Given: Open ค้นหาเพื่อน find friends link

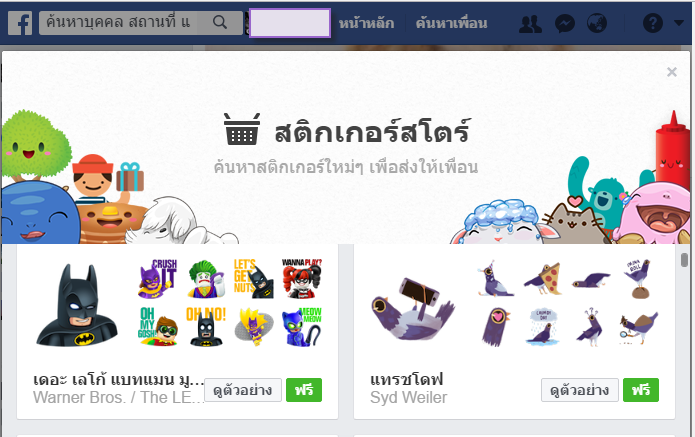Looking at the screenshot, I should (x=451, y=23).
